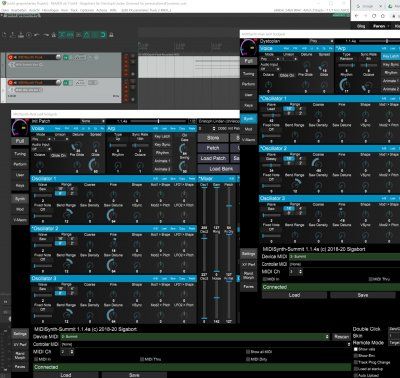Toggle the lock icon in REAPER toolbar

(x=111, y=35)
